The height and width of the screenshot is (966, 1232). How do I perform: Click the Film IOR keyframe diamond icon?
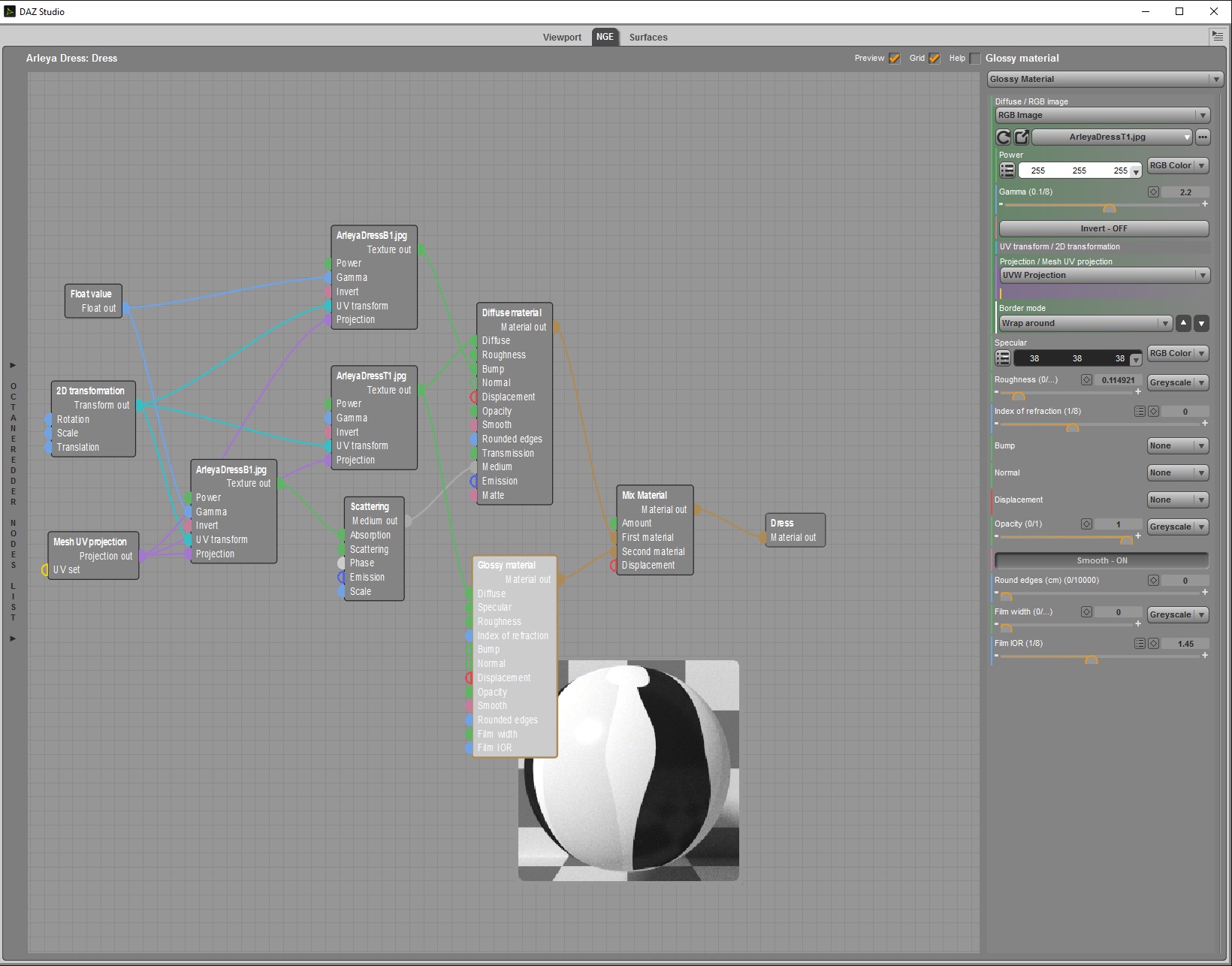tap(1153, 644)
